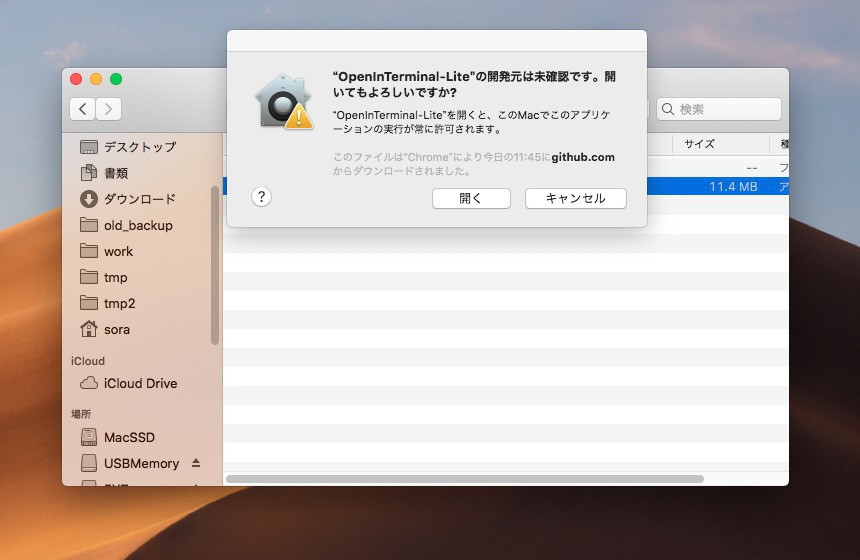Click the Gatekeeper warning icon in dialog
Screen dimensions: 860x560
284,101
